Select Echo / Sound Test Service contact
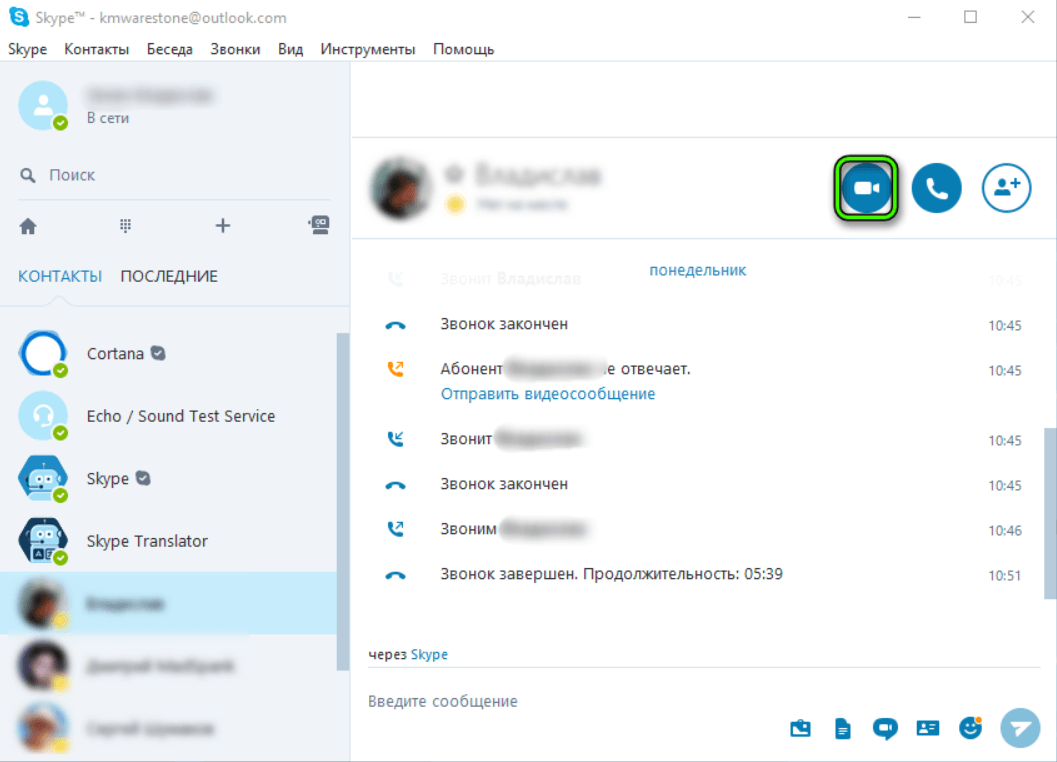Viewport: 1057px width, 762px height. [181, 416]
